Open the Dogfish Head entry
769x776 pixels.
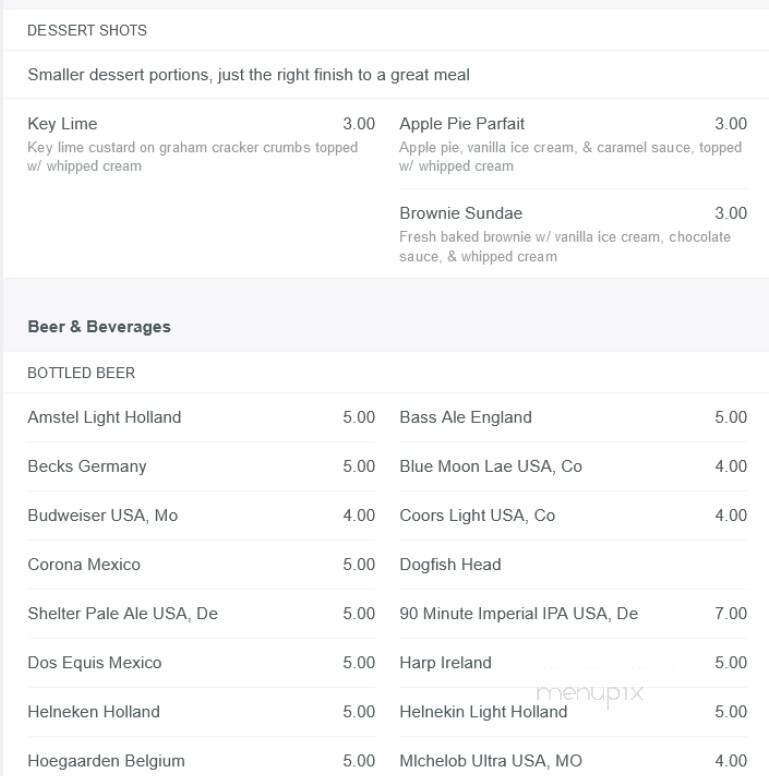[x=450, y=564]
